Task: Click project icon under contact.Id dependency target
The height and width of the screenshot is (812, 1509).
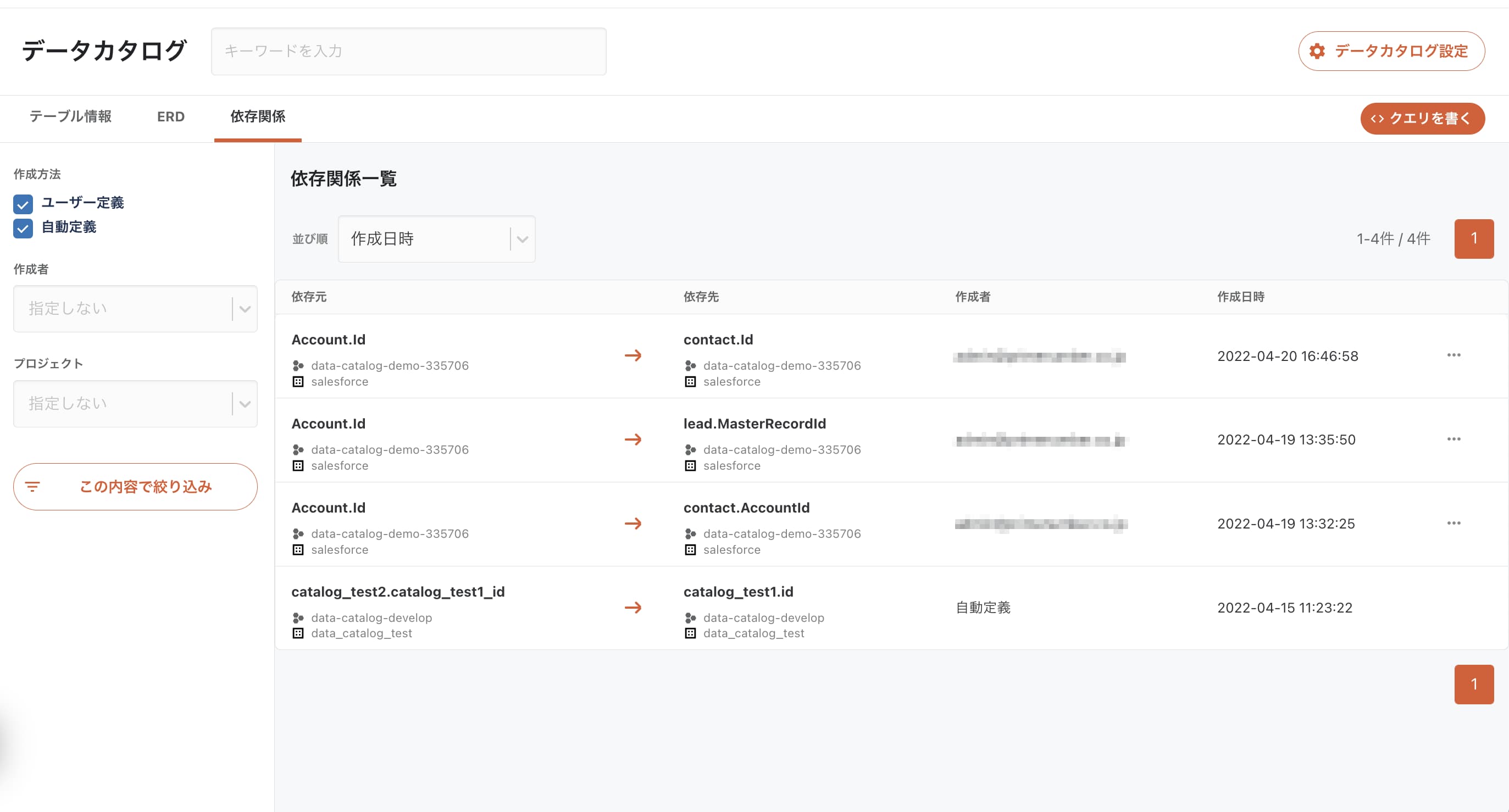Action: pos(690,365)
